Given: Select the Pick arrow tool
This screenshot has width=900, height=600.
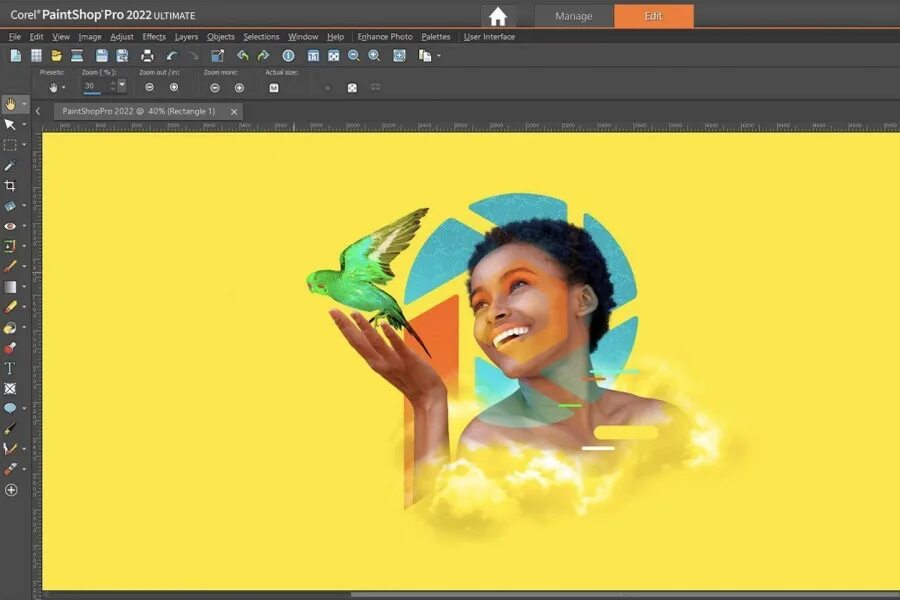Looking at the screenshot, I should [x=10, y=125].
